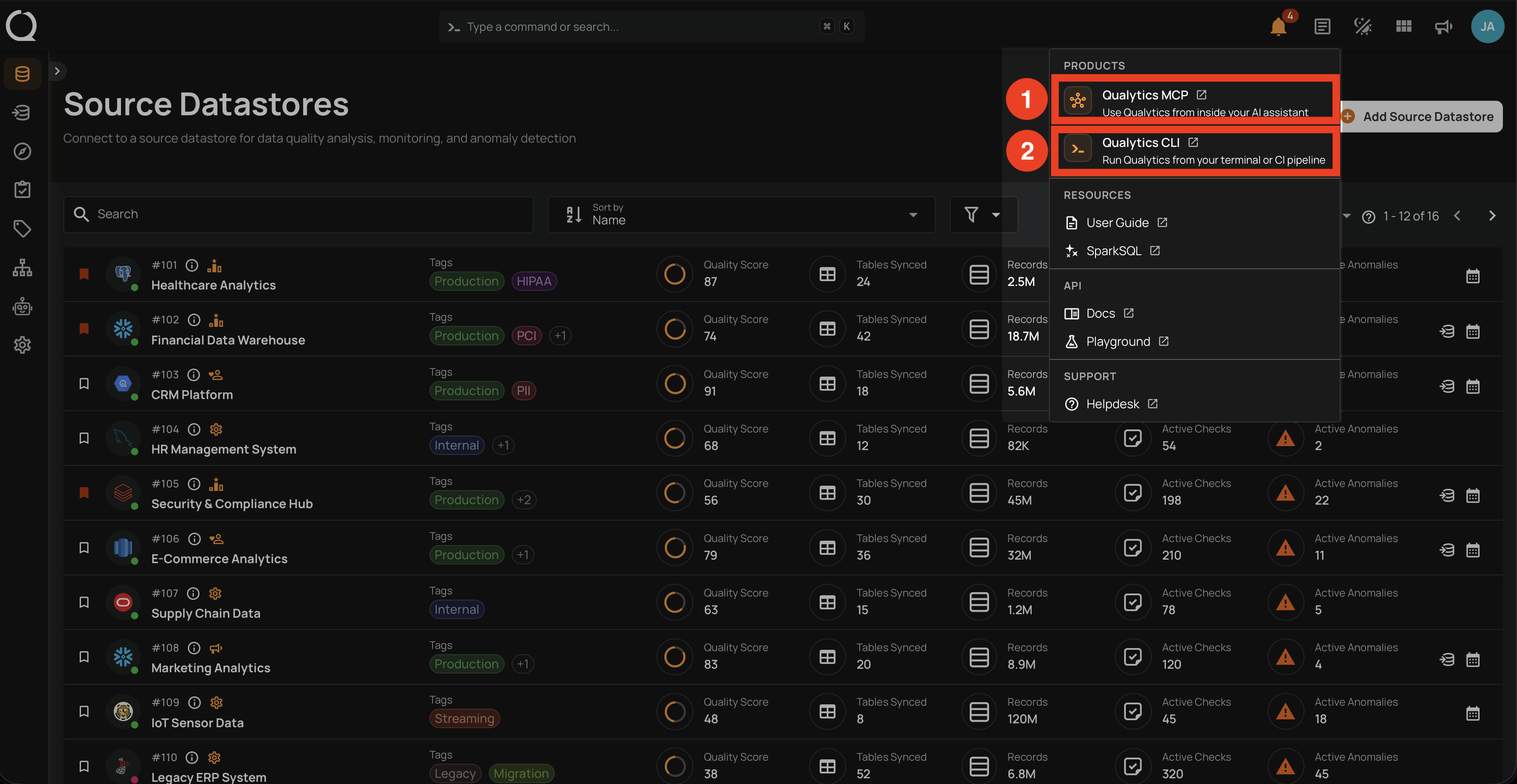
Task: Click enrichment link icon on Financial Data Warehouse row
Action: click(1446, 332)
